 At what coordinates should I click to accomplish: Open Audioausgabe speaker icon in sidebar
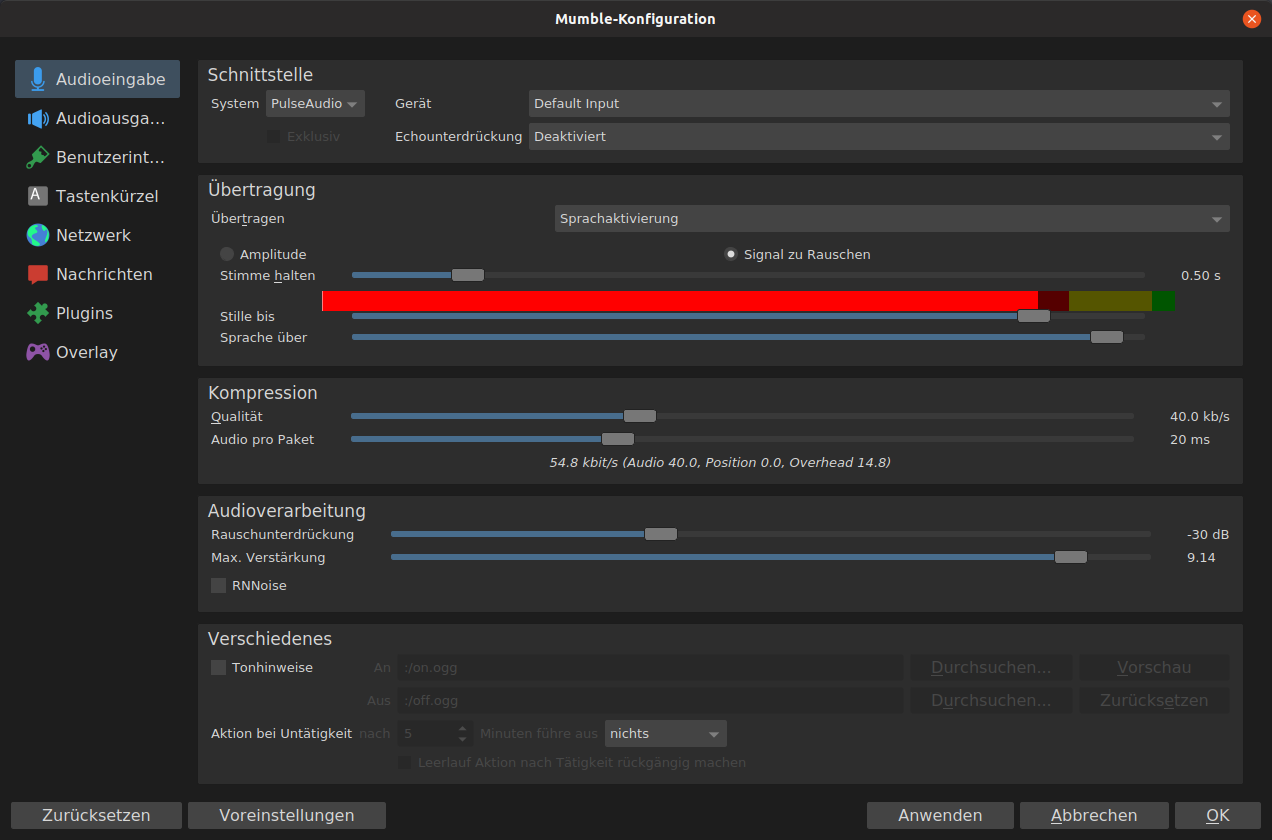(38, 118)
